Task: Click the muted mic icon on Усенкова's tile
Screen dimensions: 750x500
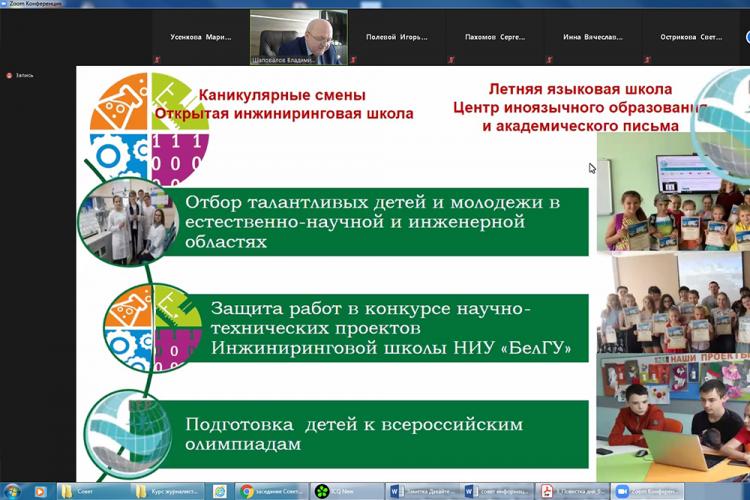Action: (157, 60)
